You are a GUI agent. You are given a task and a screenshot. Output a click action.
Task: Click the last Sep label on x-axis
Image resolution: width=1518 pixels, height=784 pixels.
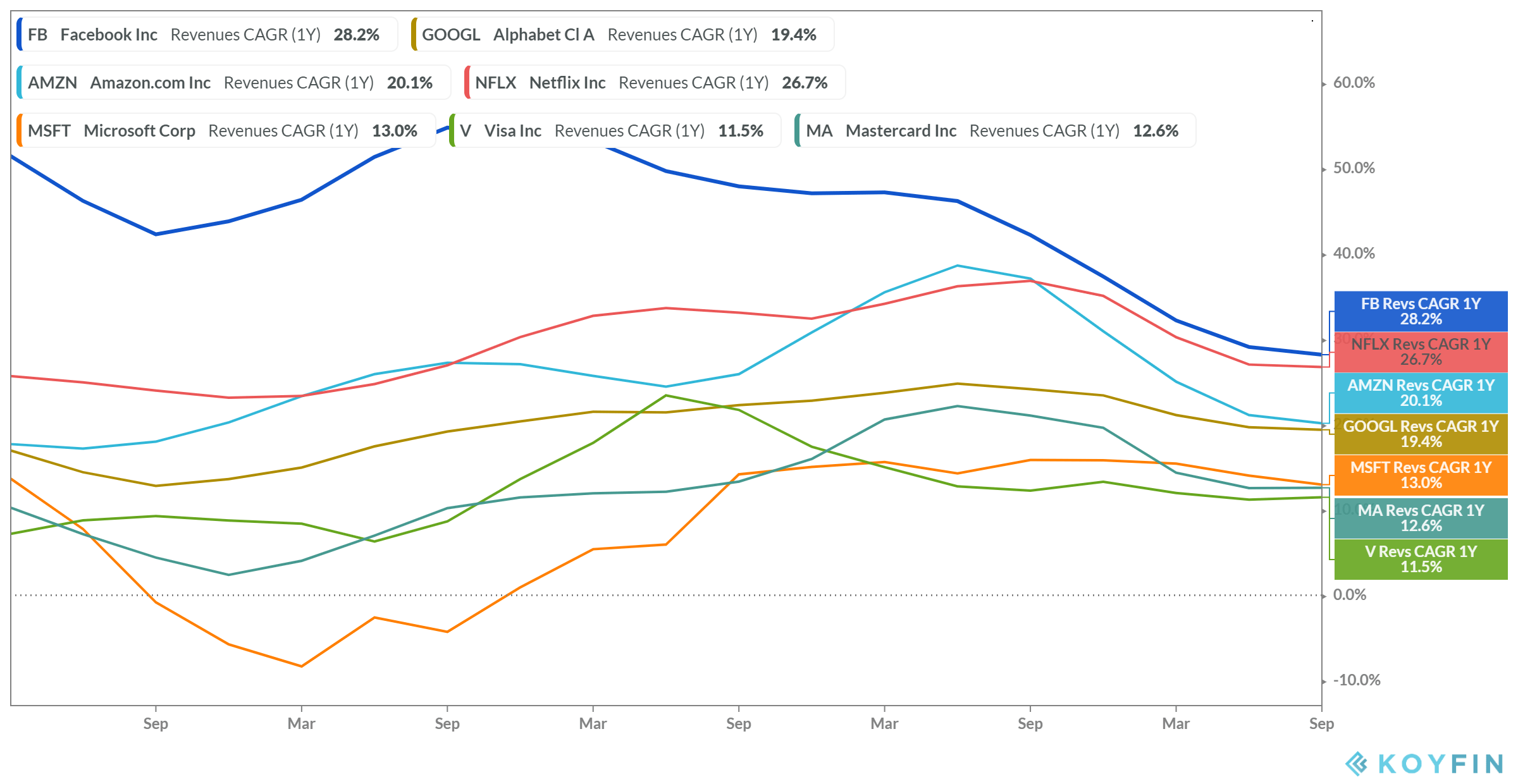(x=1321, y=724)
